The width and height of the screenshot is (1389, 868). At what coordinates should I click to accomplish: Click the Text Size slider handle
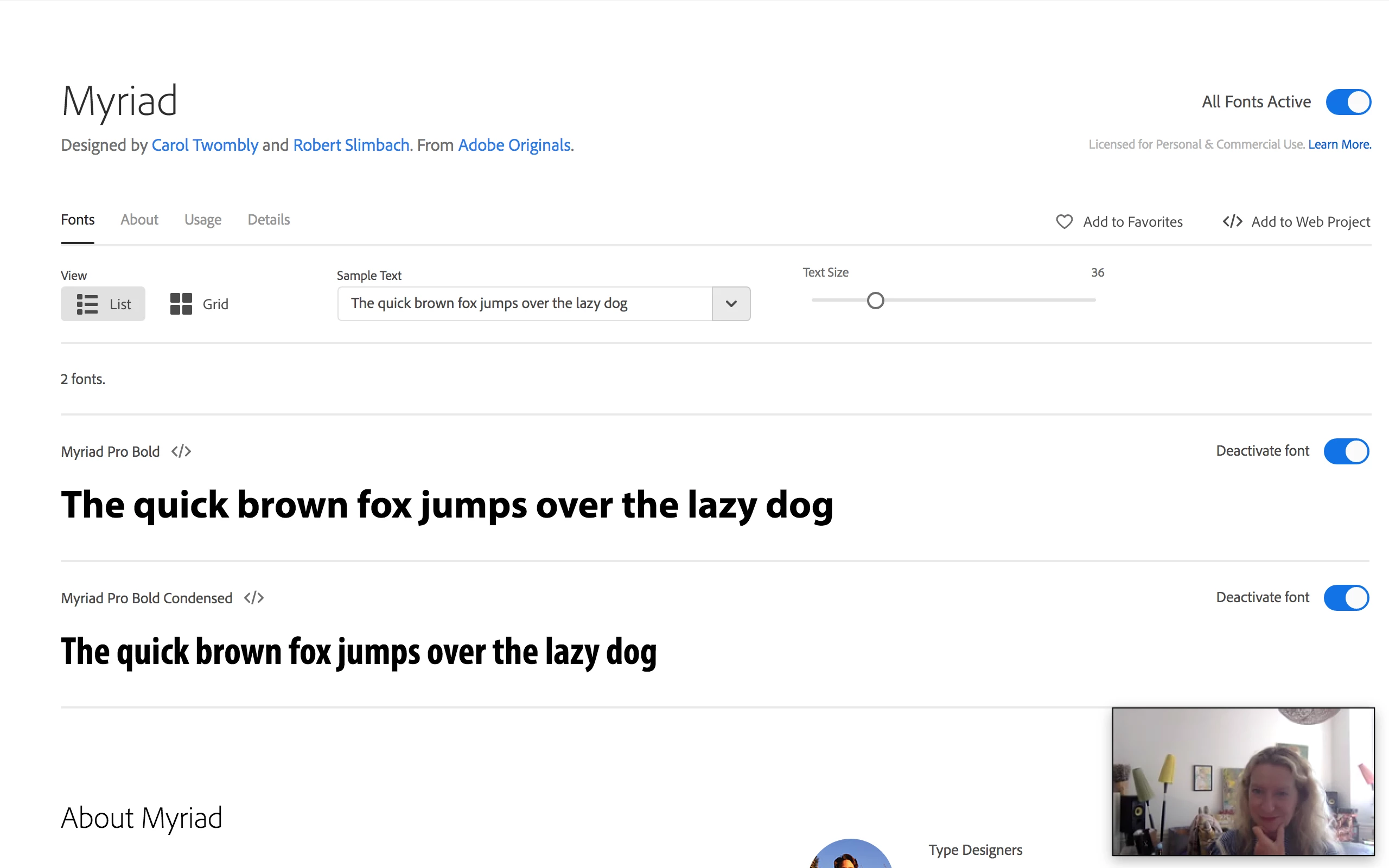point(875,300)
